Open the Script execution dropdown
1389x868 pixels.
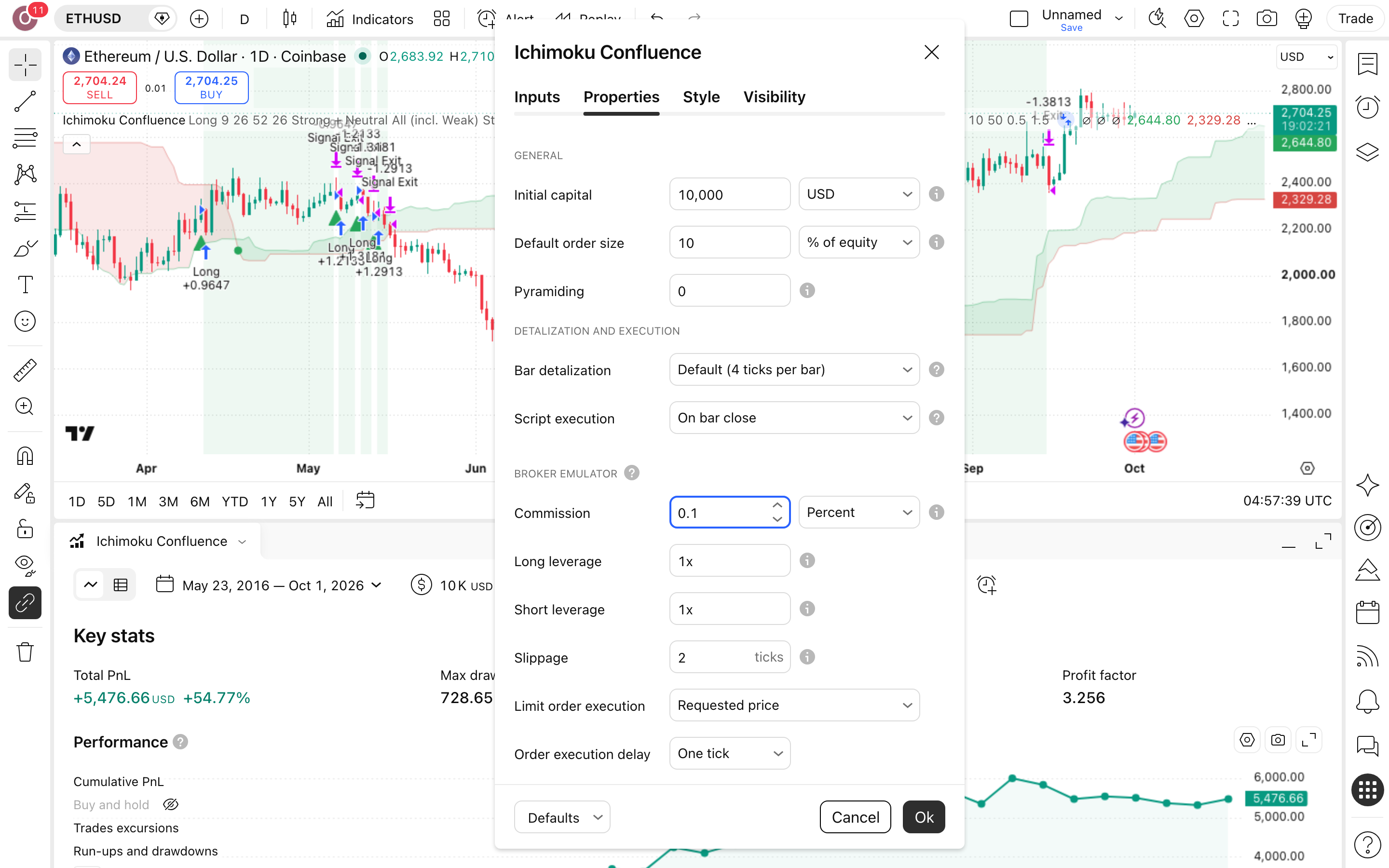point(794,418)
